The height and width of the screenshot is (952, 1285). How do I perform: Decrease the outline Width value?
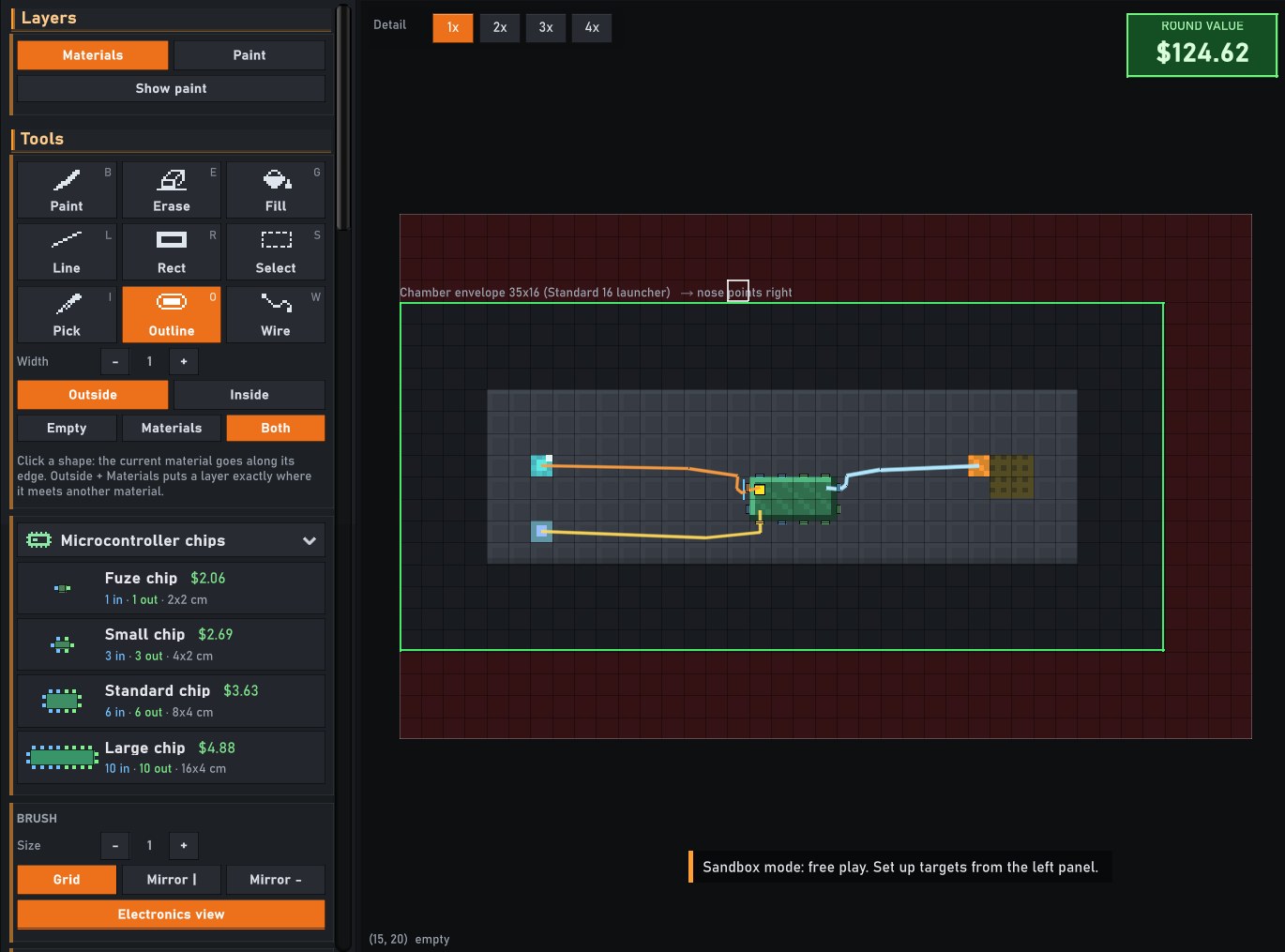115,361
